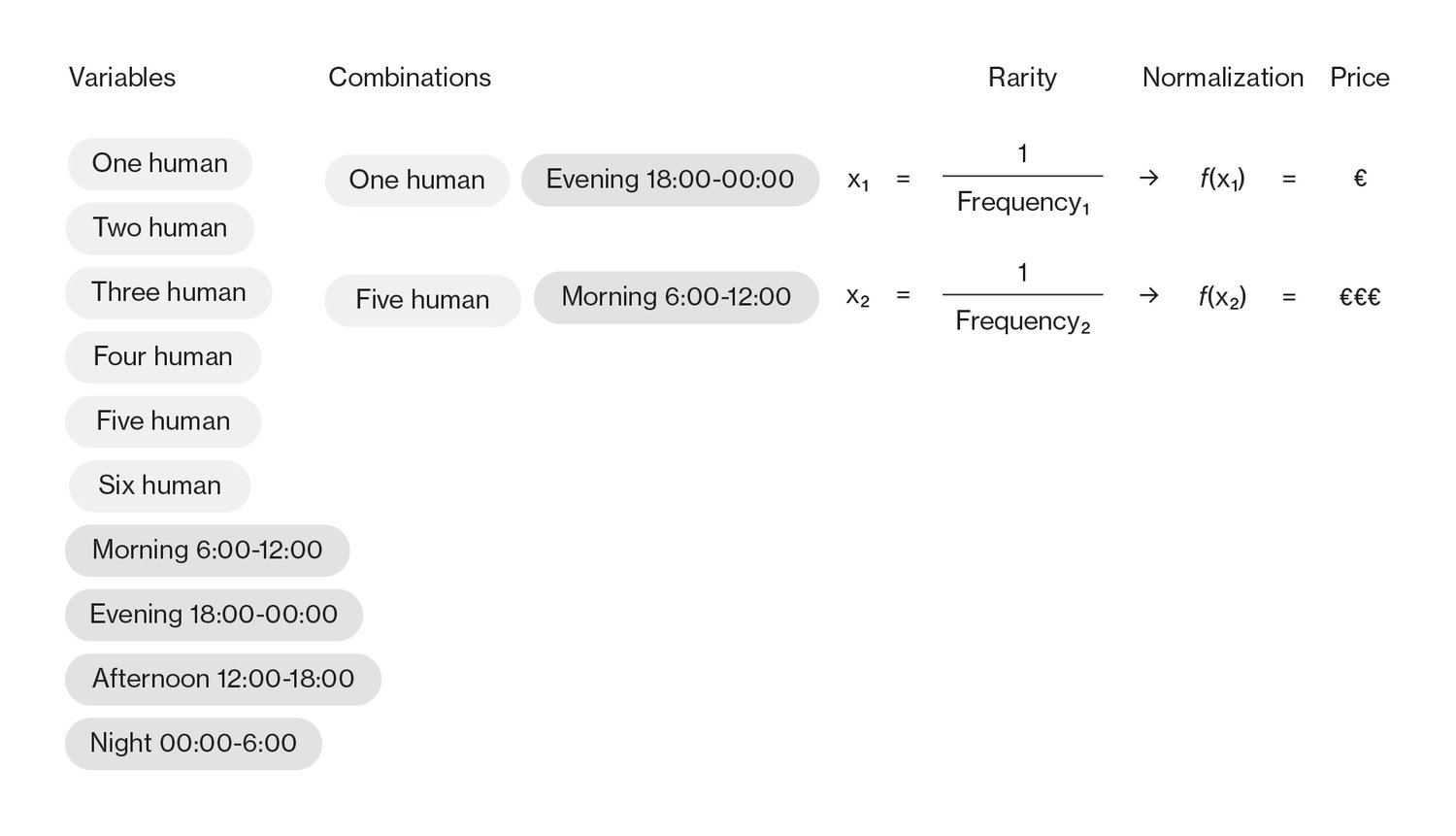Image resolution: width=1456 pixels, height=836 pixels.
Task: Select Evening 18:00-00:00 in Variables list
Action: [x=214, y=615]
